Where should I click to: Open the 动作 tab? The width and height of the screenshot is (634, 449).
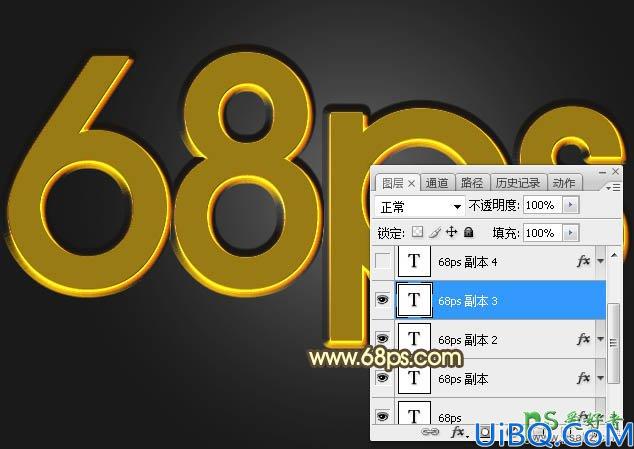point(564,183)
